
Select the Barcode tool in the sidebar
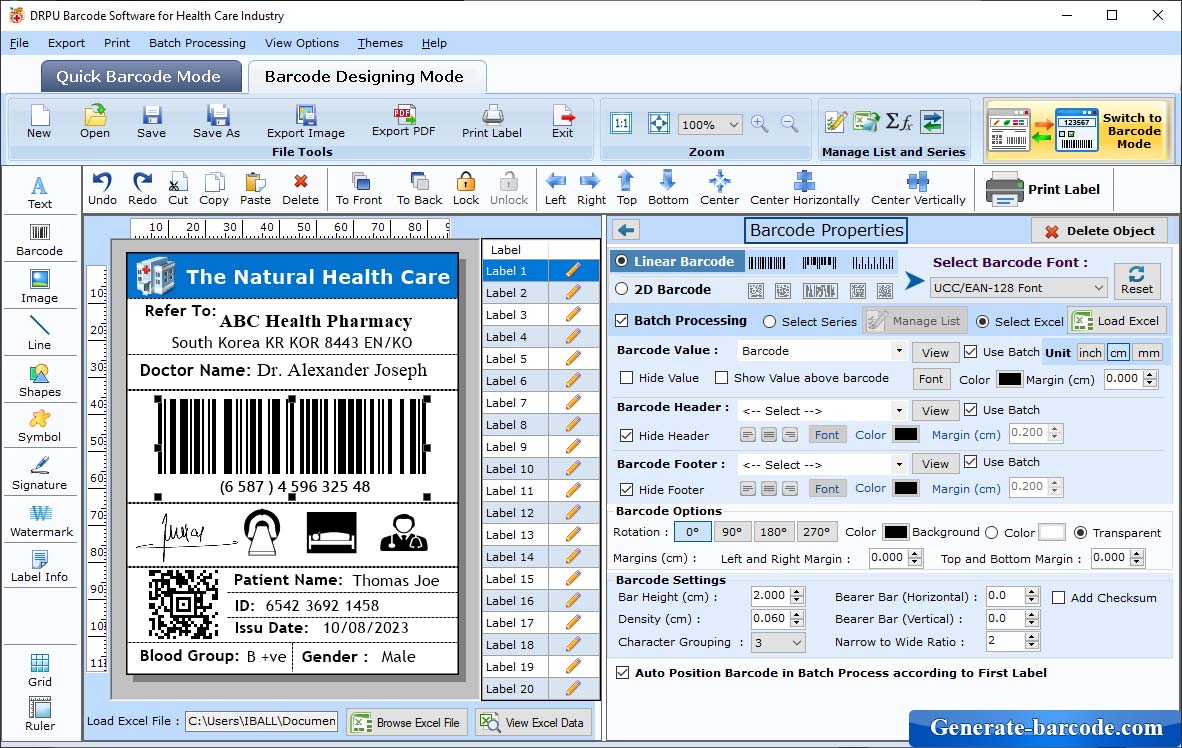pyautogui.click(x=40, y=240)
